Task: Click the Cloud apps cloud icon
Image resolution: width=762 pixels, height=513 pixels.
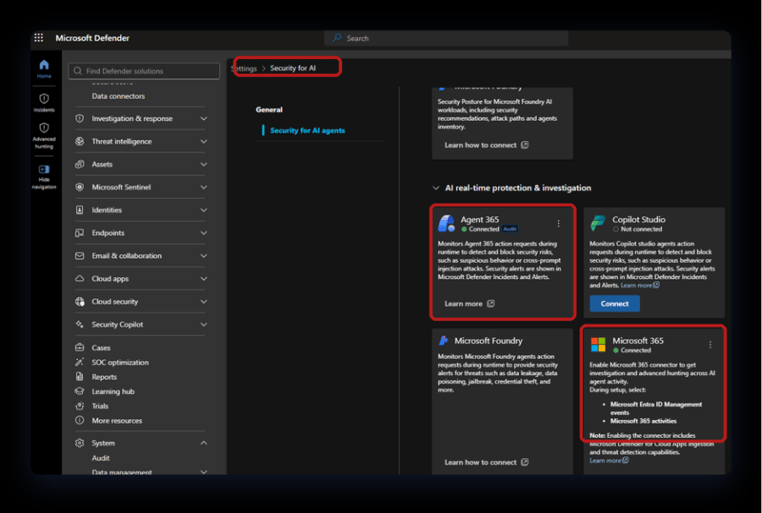Action: [x=80, y=278]
